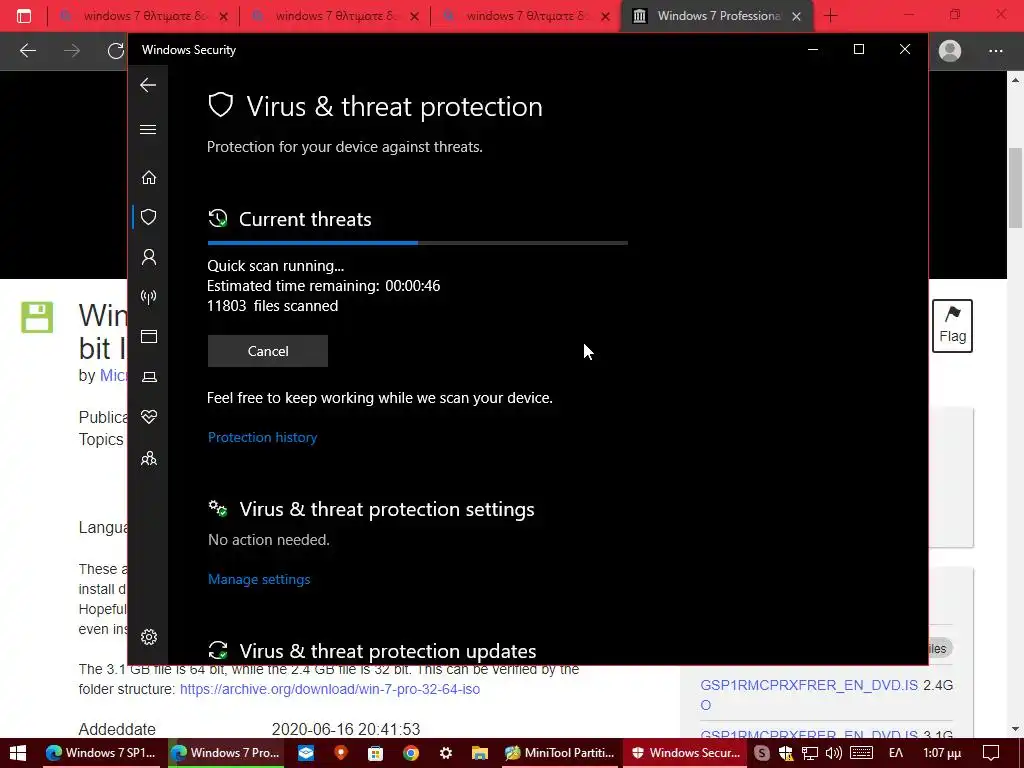Flag this archive.org item

coord(952,326)
